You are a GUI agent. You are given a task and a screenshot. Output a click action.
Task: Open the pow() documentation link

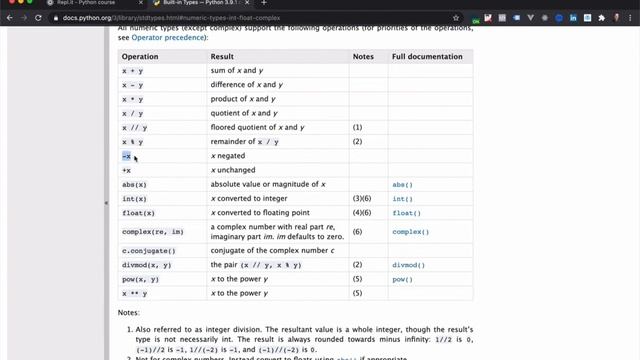(x=402, y=280)
